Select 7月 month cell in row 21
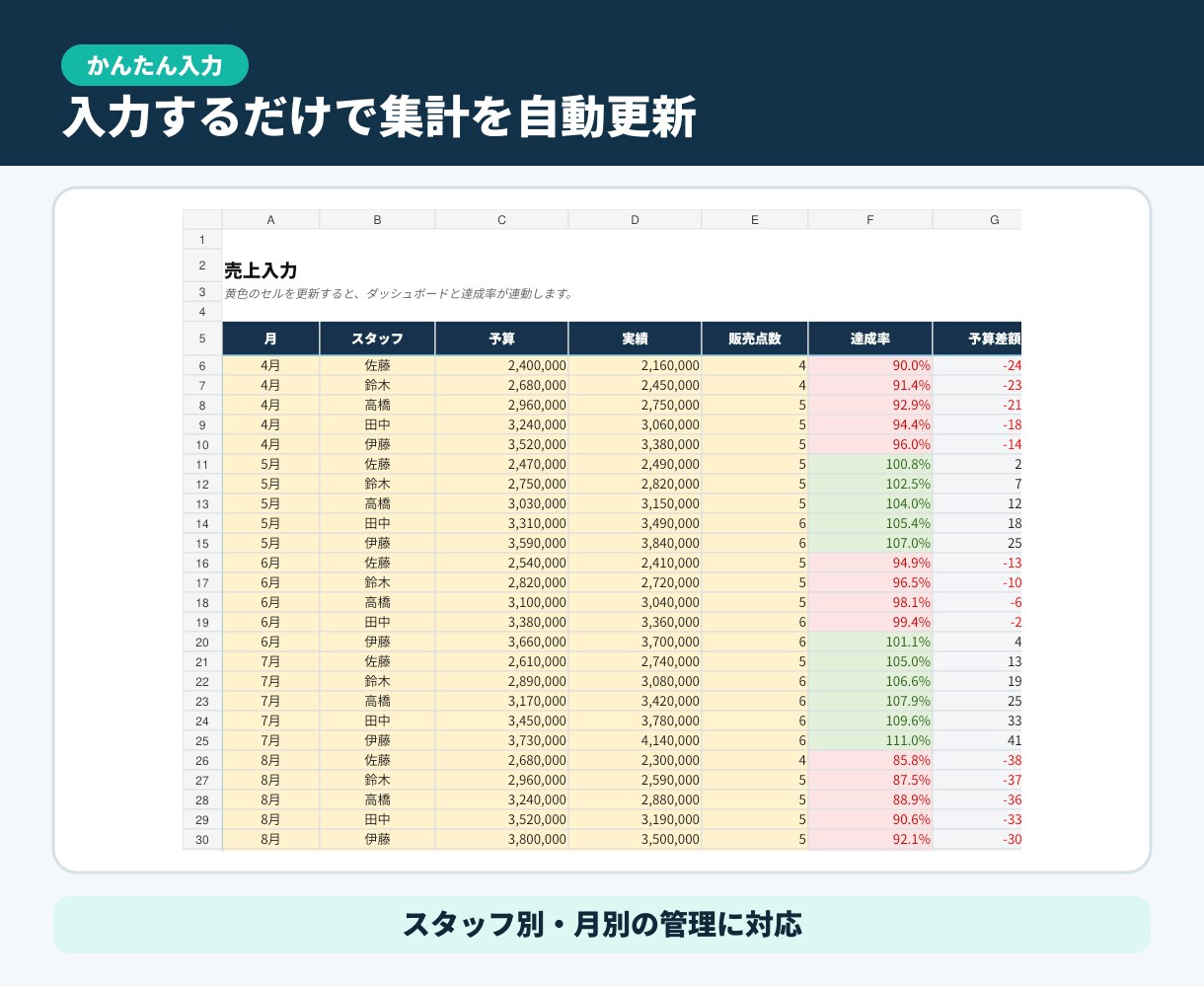1204x987 pixels. 270,661
